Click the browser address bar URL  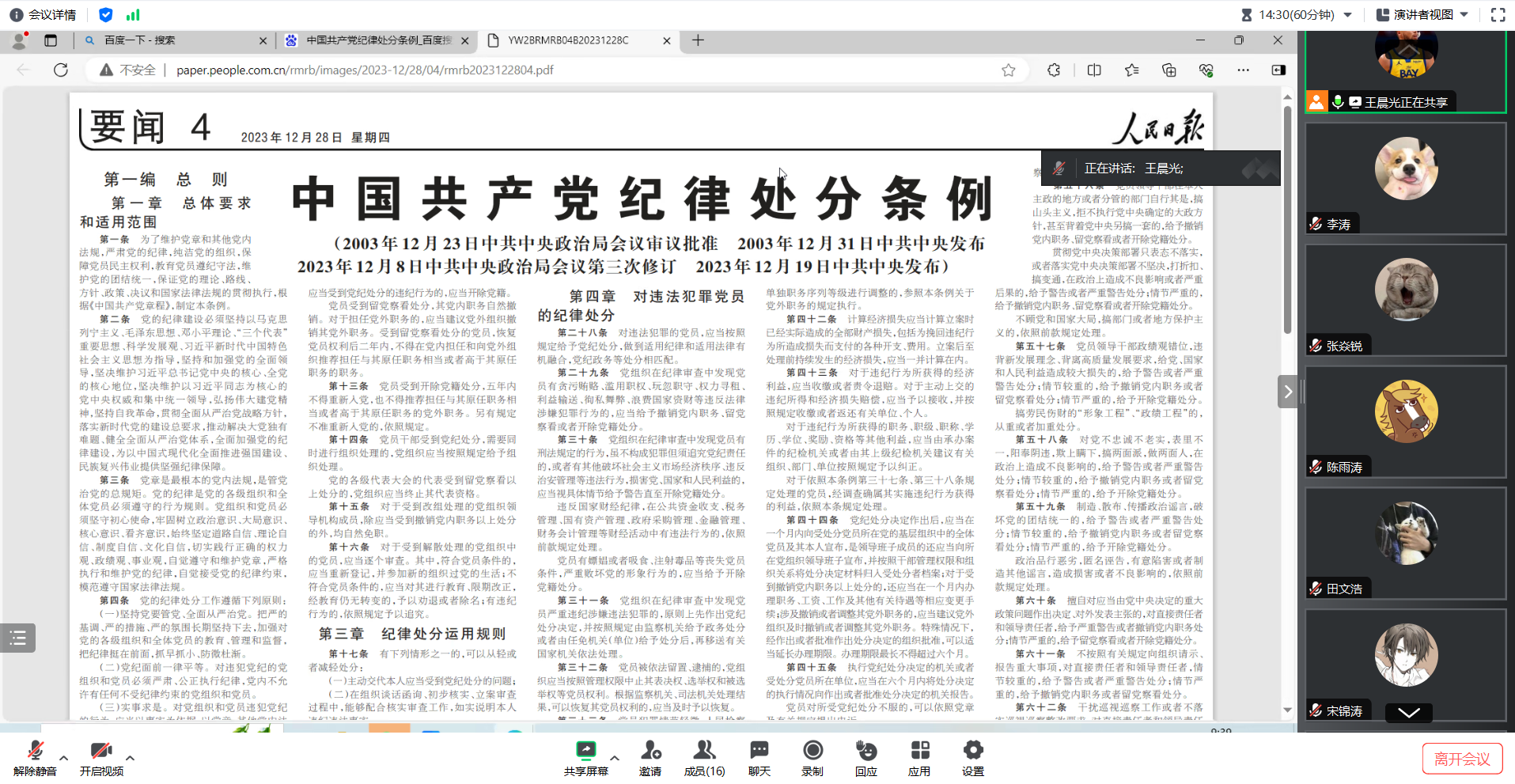tap(364, 70)
